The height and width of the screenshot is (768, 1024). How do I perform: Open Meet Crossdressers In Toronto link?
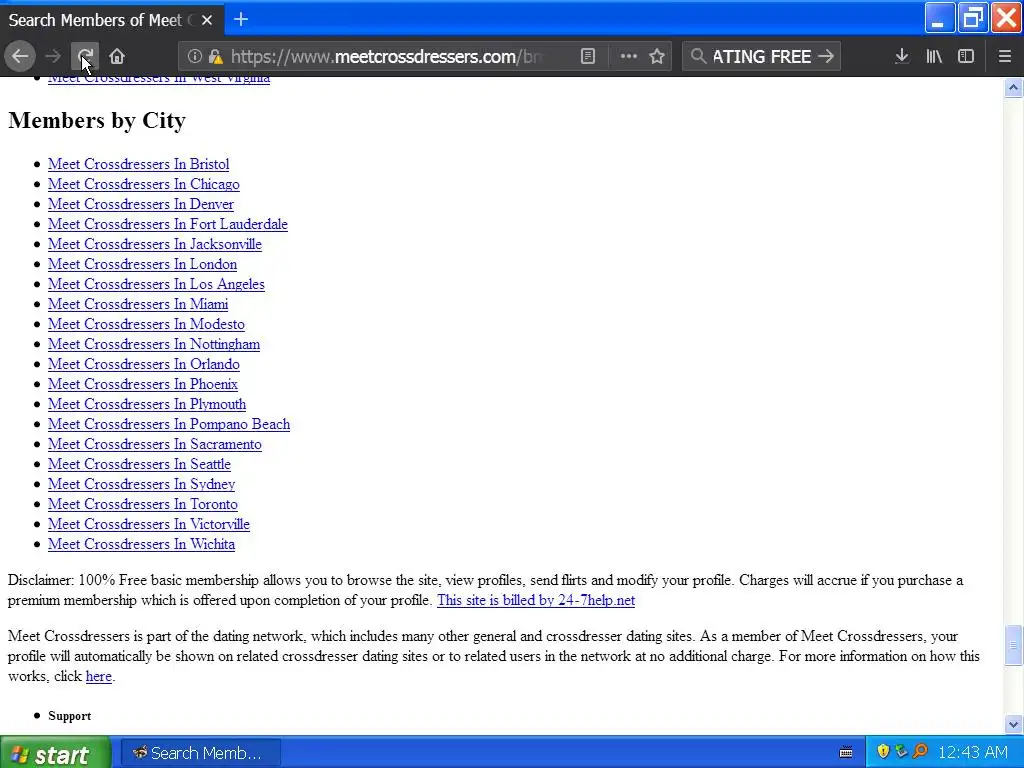pos(142,504)
